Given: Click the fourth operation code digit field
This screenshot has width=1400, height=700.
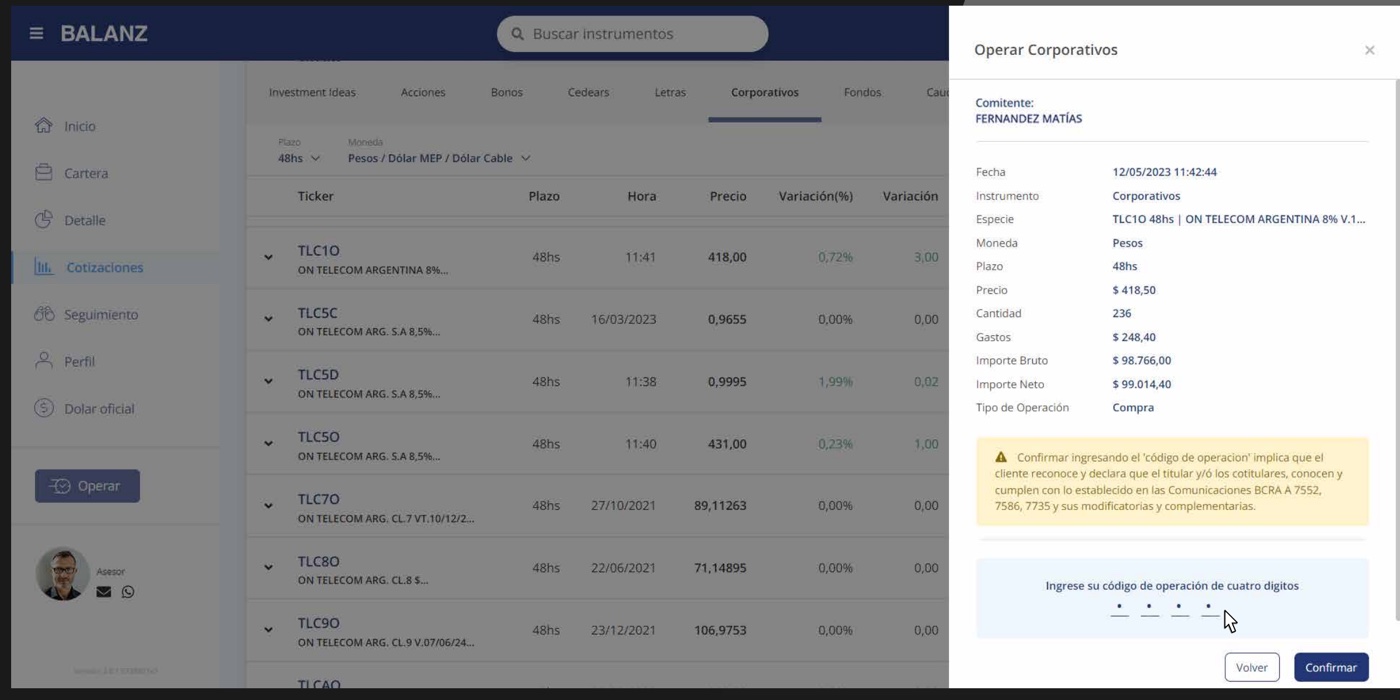Looking at the screenshot, I should tap(1208, 608).
